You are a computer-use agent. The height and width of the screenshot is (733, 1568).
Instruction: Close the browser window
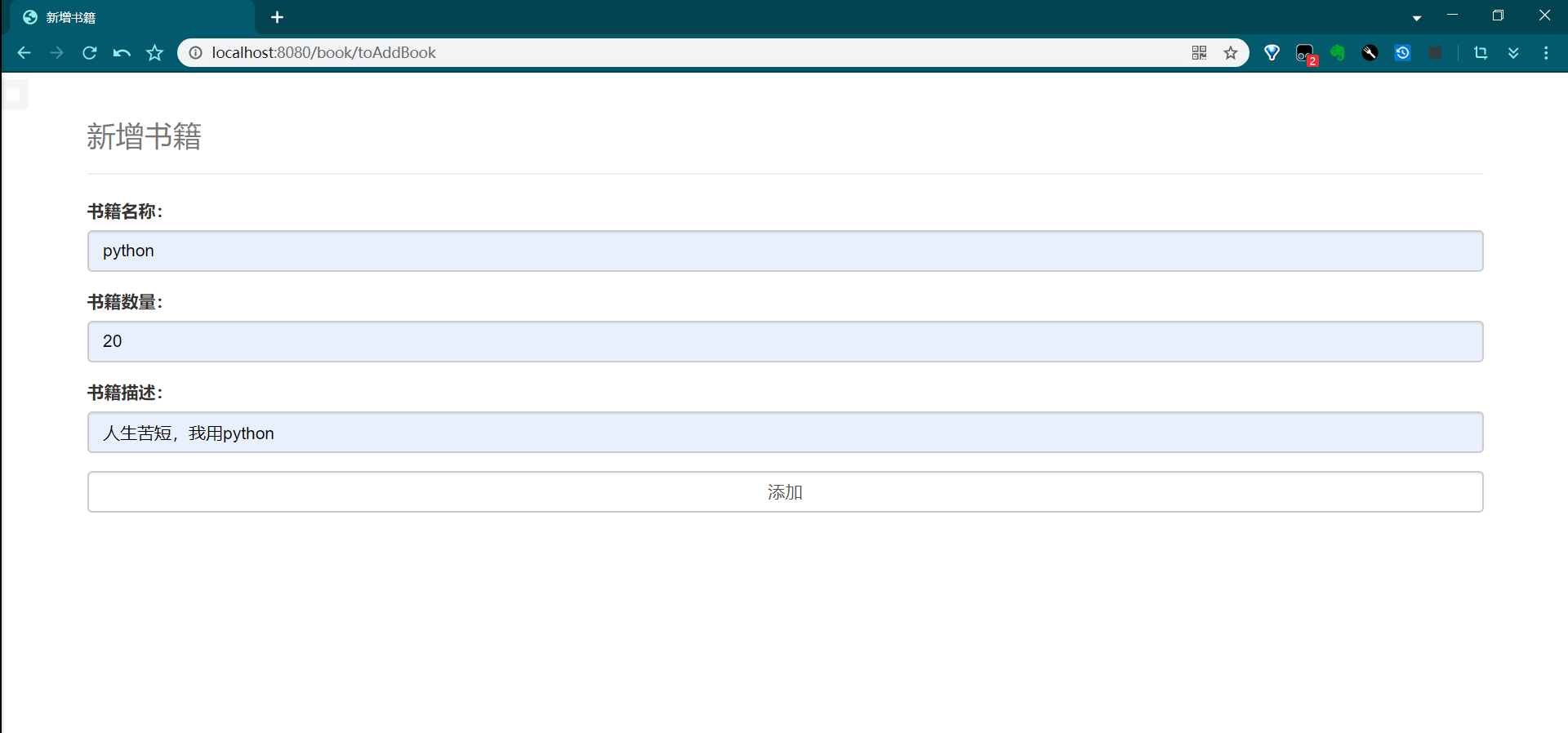coord(1544,16)
